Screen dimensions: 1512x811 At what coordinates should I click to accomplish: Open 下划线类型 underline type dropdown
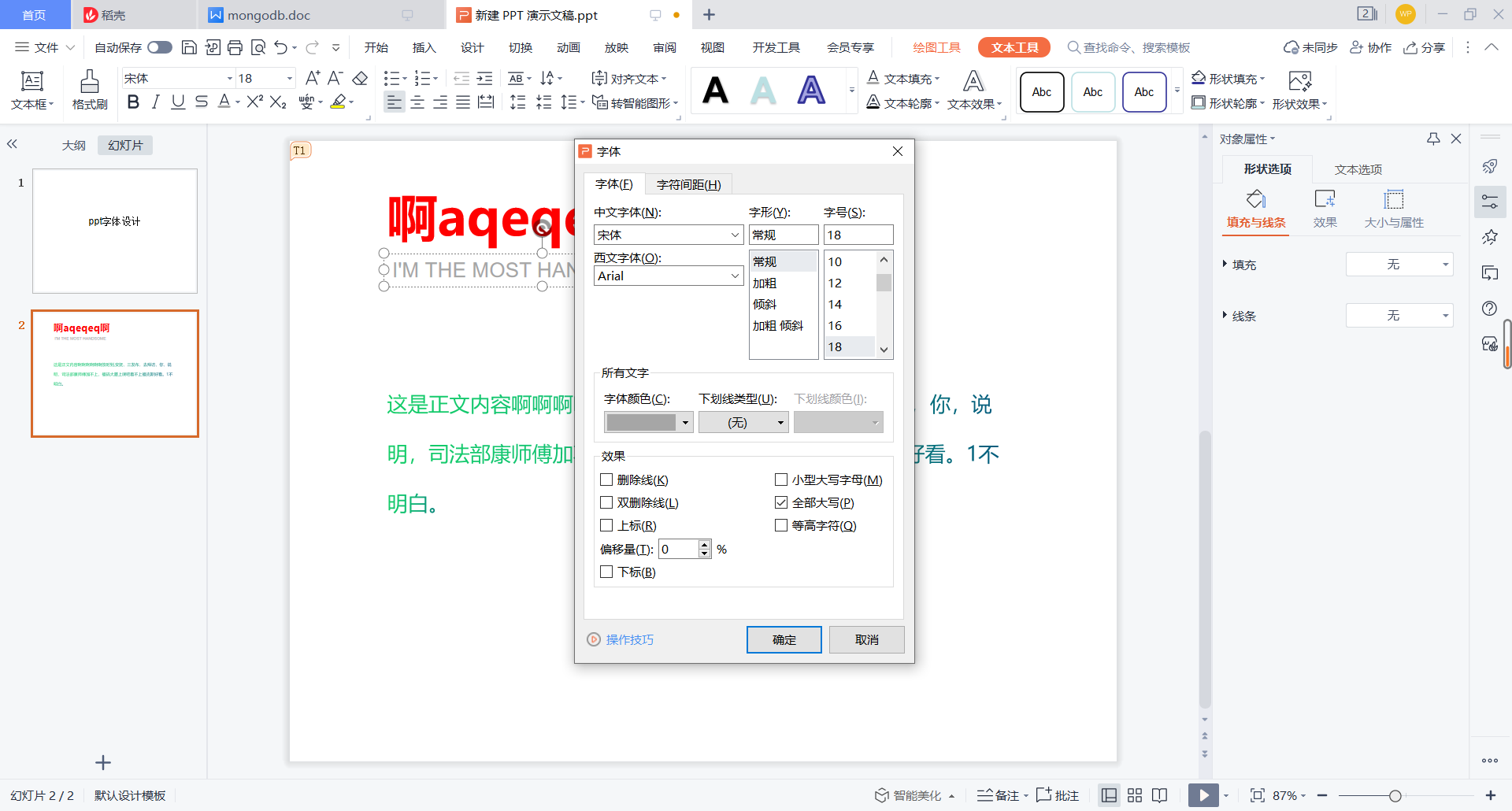(x=743, y=422)
